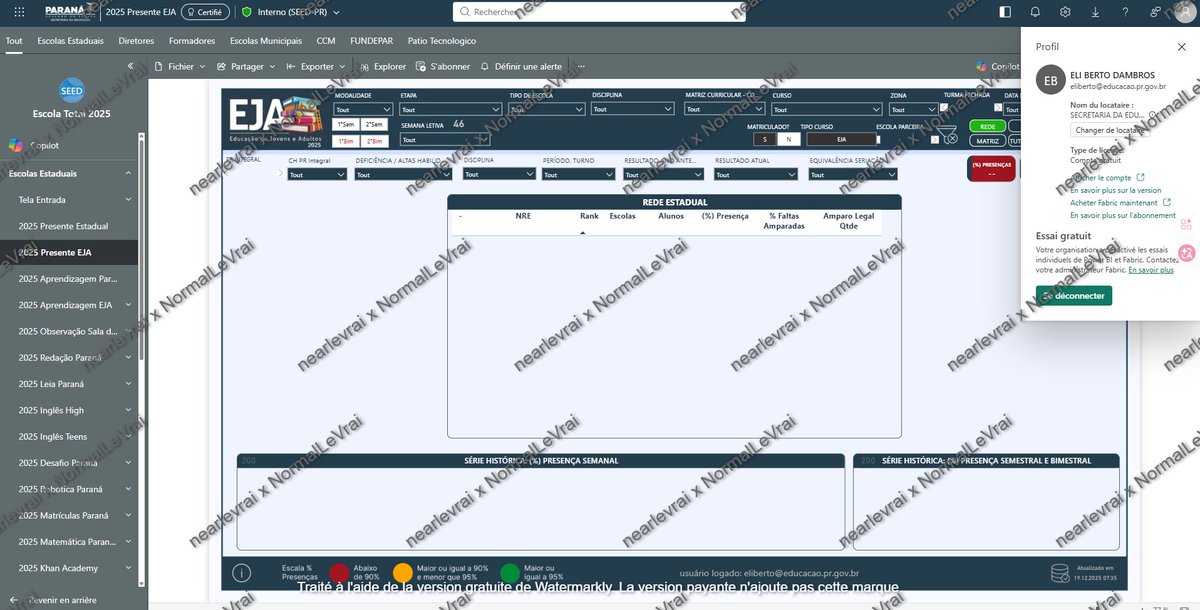Click Explorer in the toolbar

382,67
